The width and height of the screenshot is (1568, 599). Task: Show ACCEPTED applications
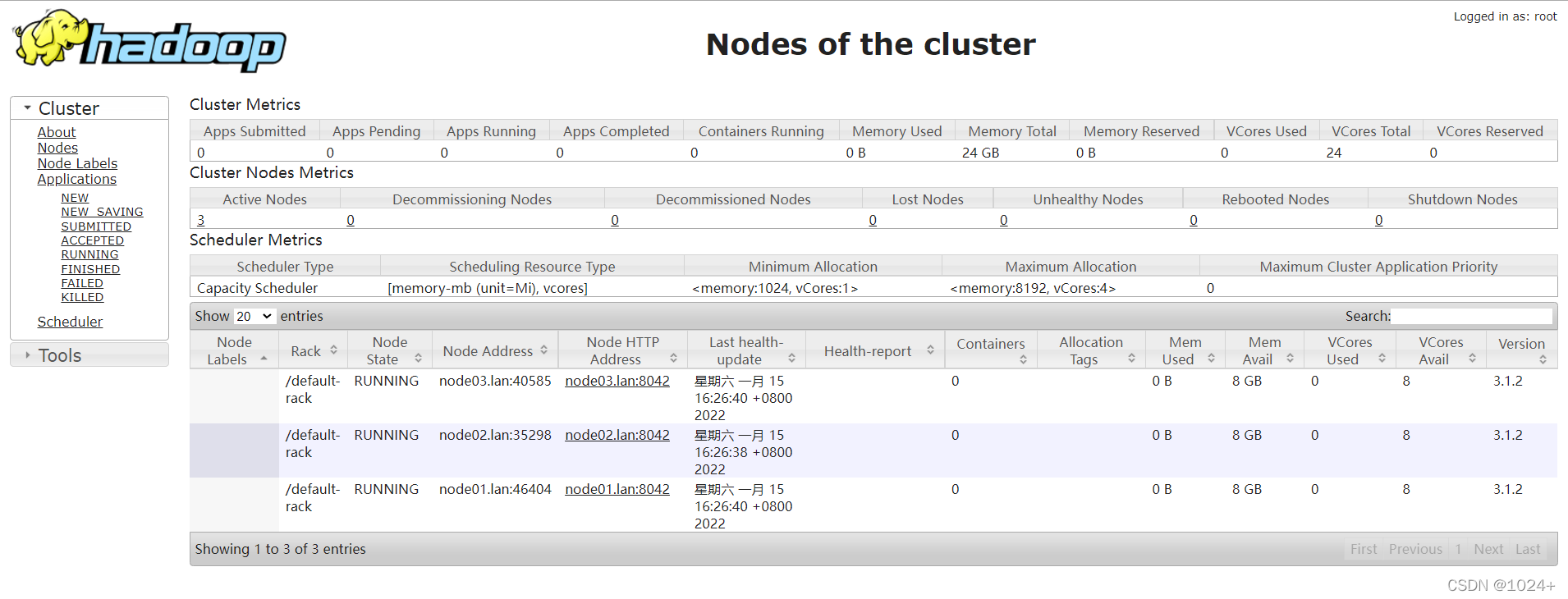coord(93,240)
